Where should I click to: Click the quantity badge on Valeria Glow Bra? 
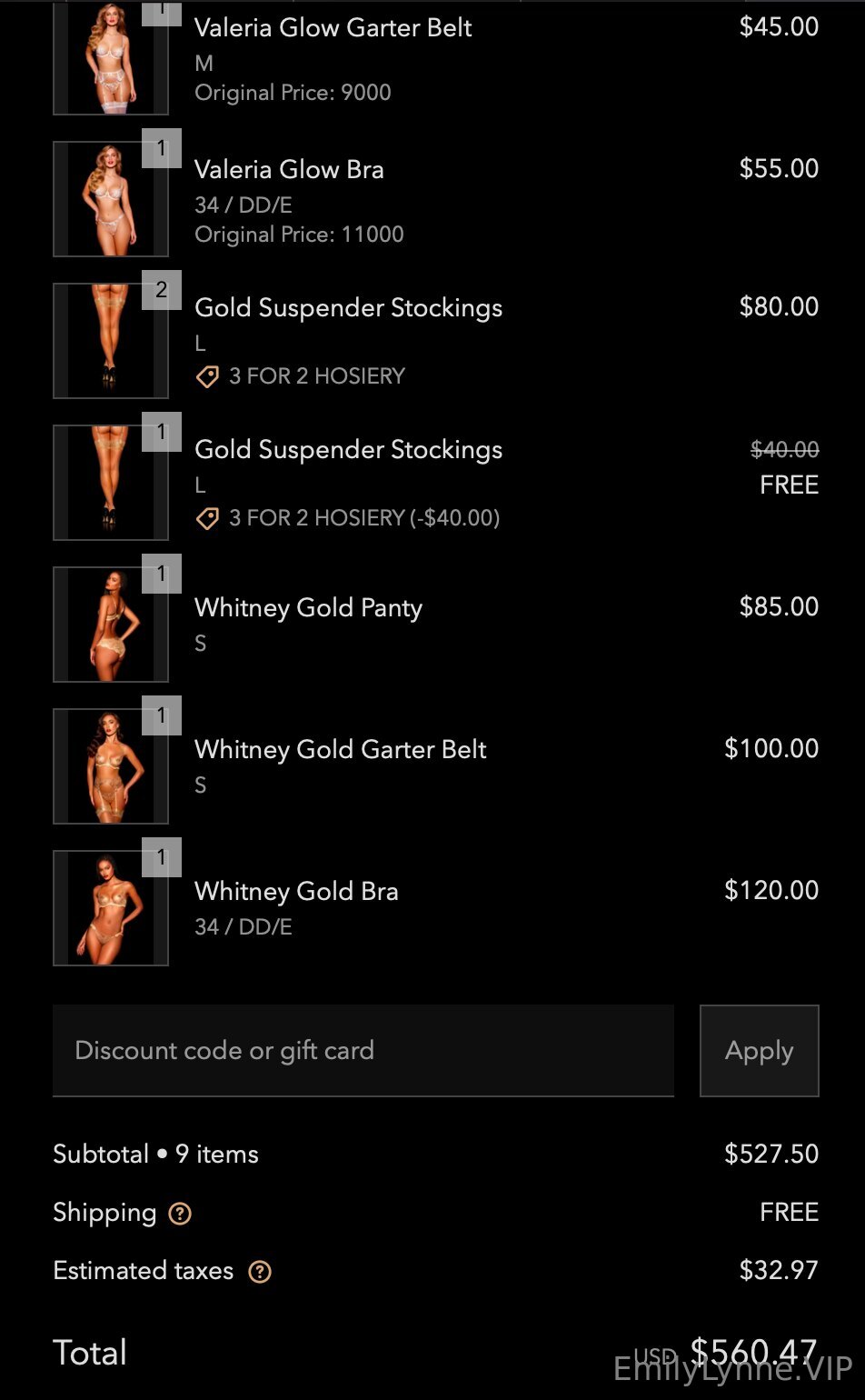coord(162,148)
